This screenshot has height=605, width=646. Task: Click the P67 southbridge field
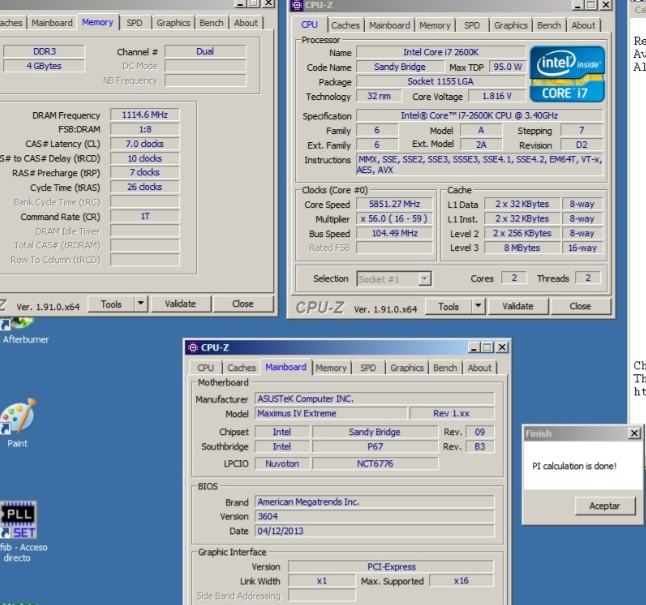coord(375,446)
